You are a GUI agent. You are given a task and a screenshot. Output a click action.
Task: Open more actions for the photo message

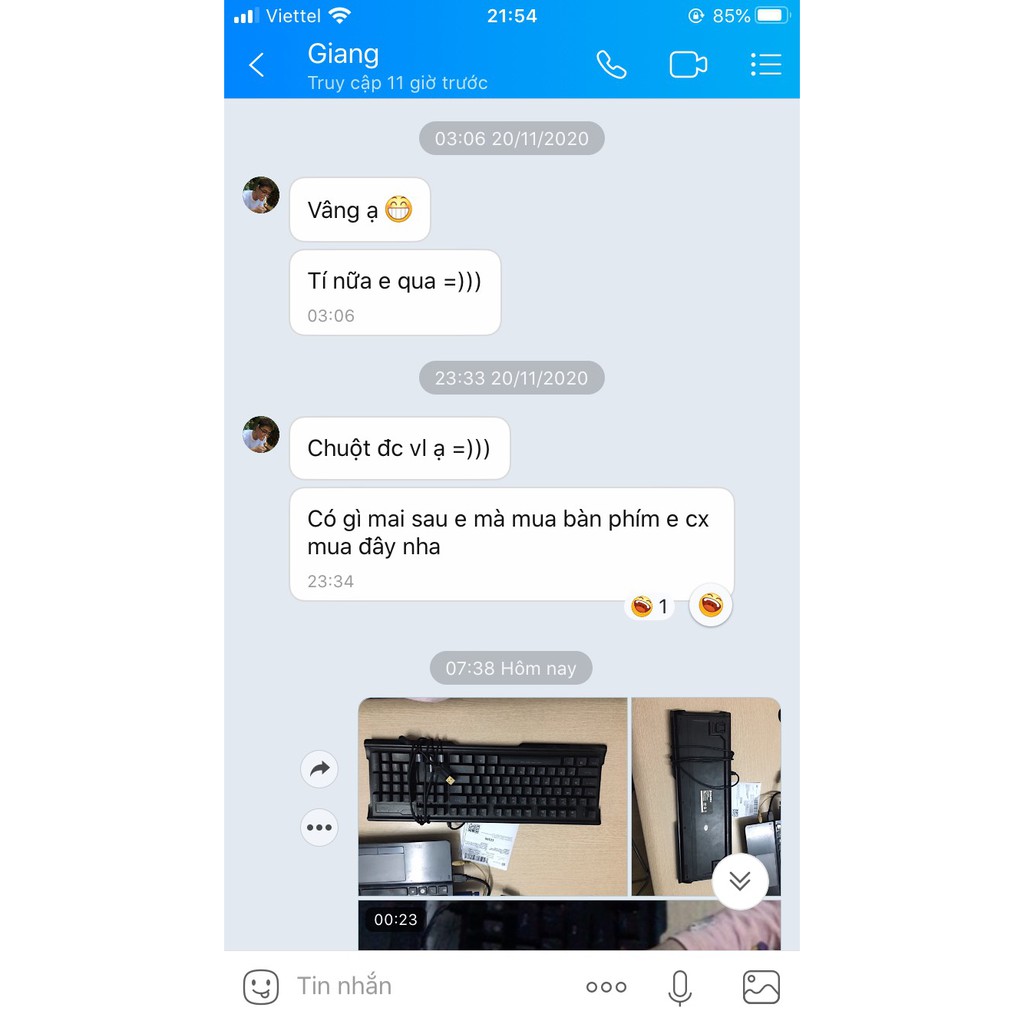[319, 827]
